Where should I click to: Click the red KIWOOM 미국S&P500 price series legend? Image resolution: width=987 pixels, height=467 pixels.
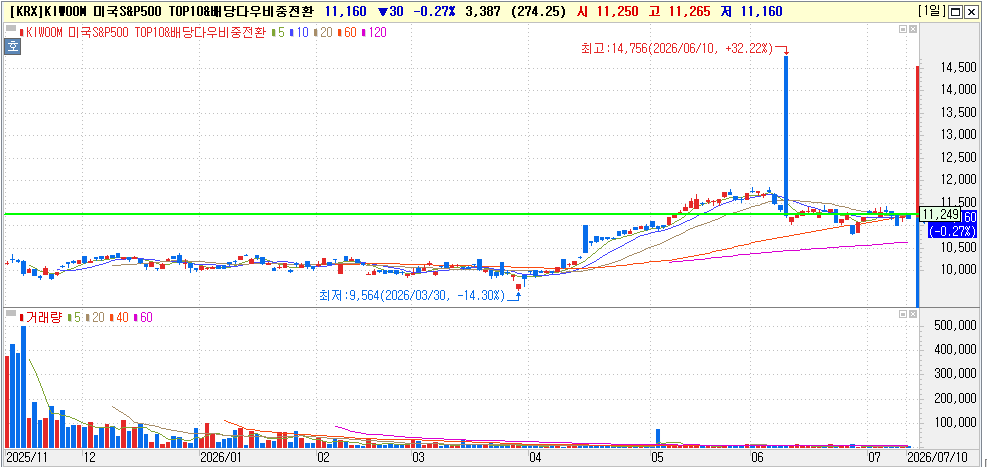pyautogui.click(x=142, y=32)
